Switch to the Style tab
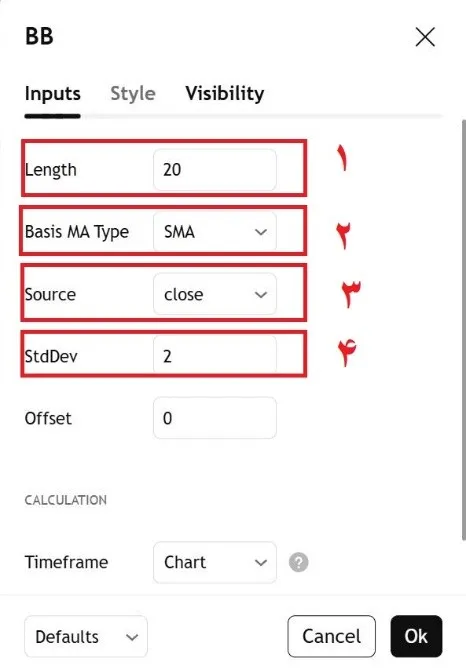 [133, 93]
